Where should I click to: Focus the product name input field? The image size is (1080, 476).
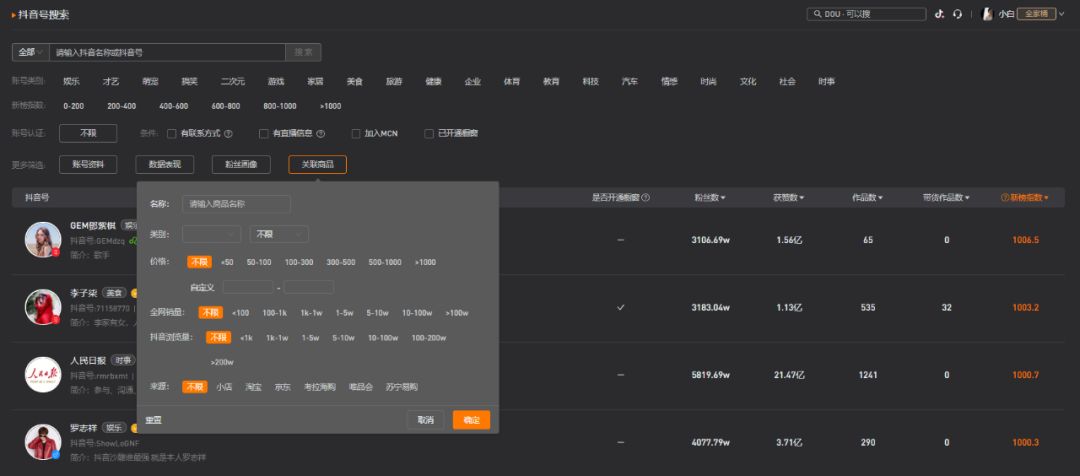point(236,204)
